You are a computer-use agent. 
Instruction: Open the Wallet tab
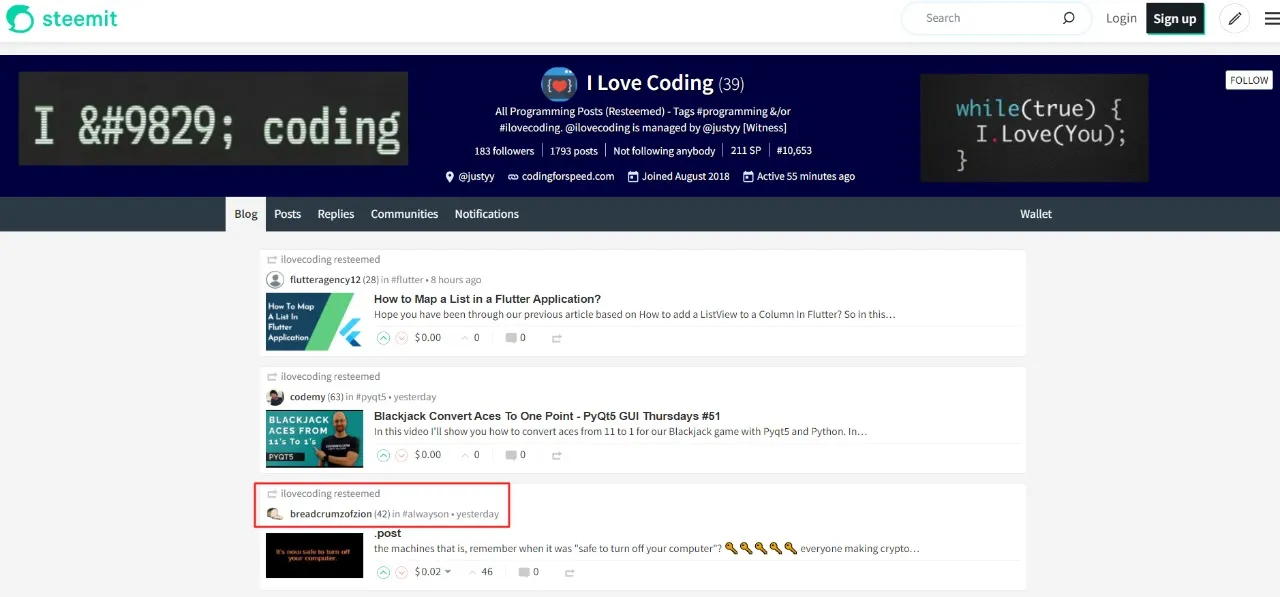click(1036, 214)
